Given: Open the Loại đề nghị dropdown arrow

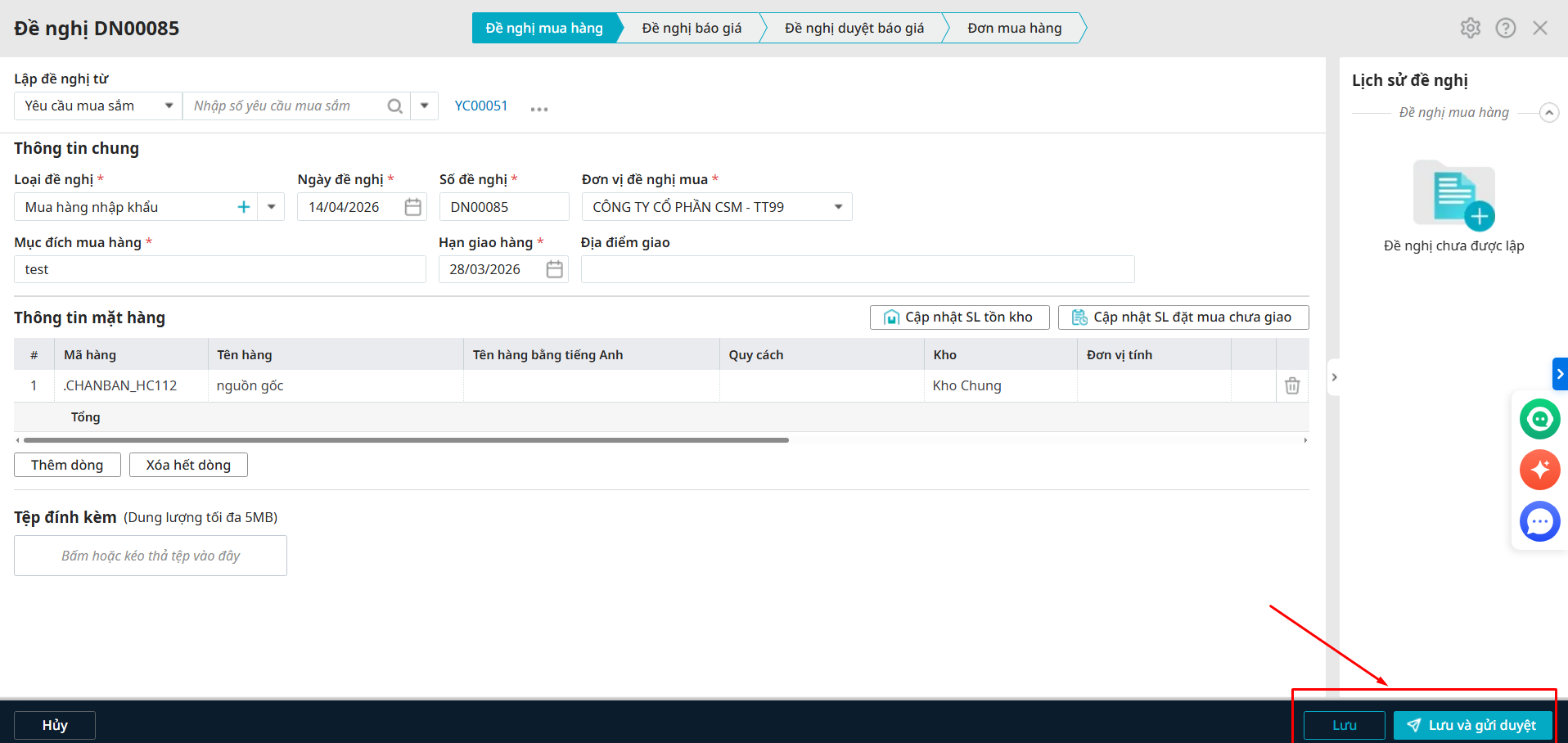Looking at the screenshot, I should click(x=271, y=207).
